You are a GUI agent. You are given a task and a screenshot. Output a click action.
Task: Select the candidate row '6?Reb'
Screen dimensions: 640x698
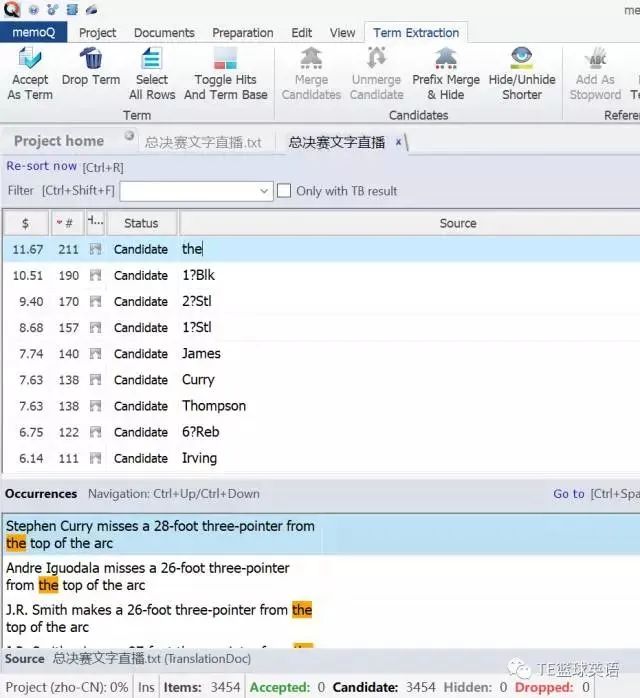[x=321, y=432]
